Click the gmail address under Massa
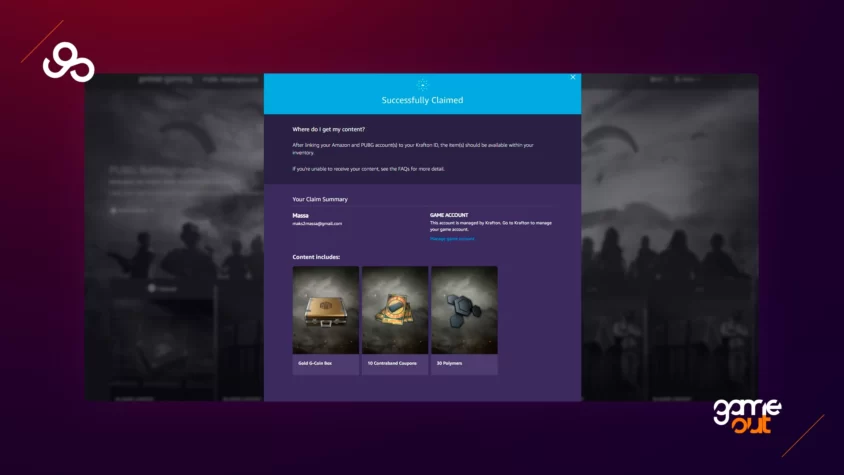The width and height of the screenshot is (844, 475). [317, 223]
